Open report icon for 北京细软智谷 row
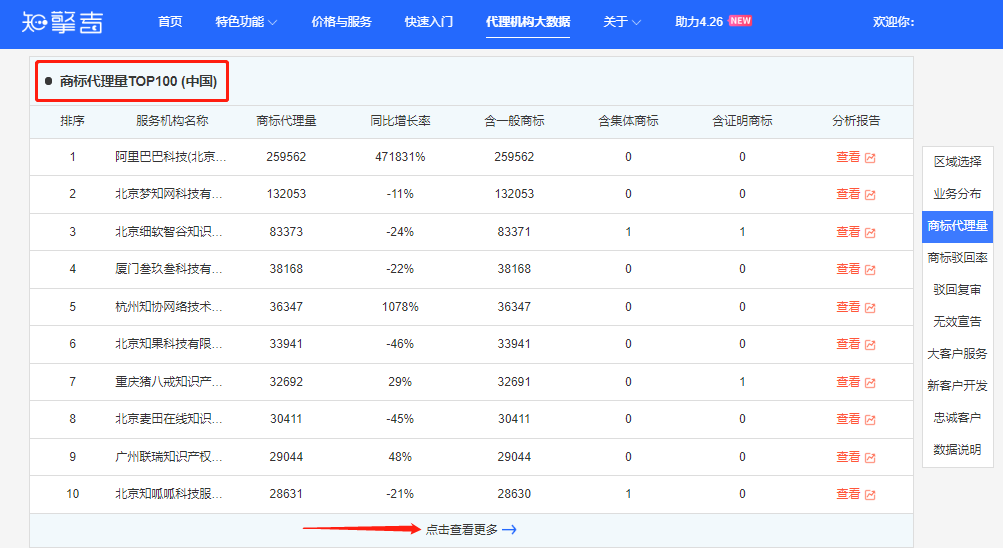This screenshot has height=548, width=1003. (x=870, y=233)
